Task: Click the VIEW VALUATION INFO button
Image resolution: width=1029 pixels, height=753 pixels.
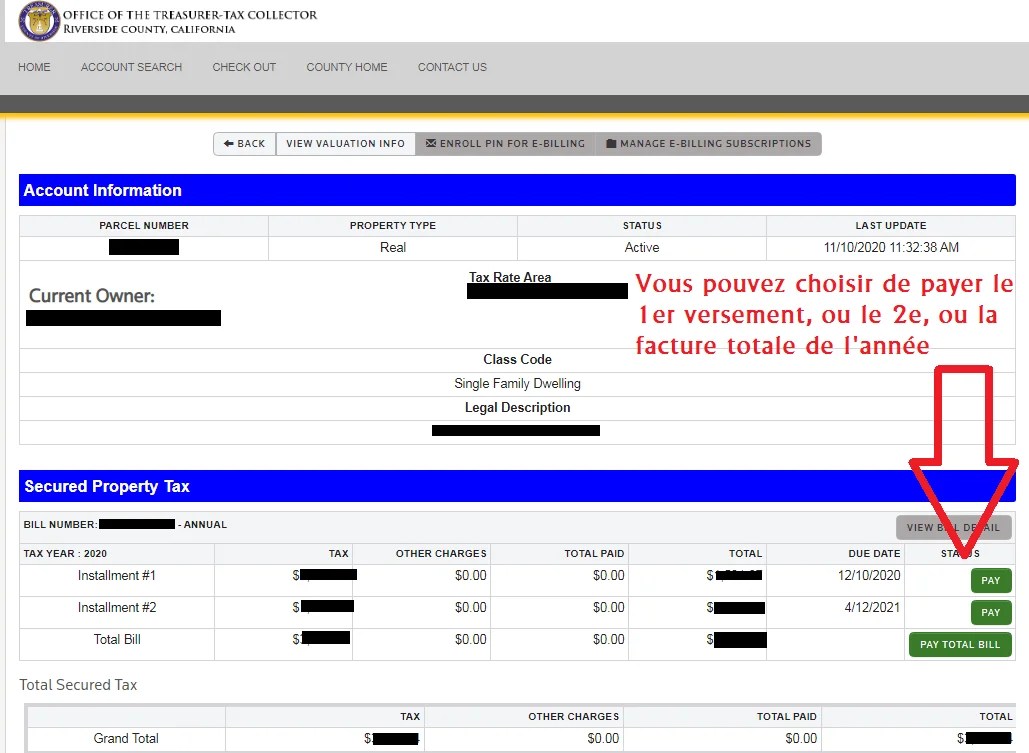Action: (x=345, y=143)
